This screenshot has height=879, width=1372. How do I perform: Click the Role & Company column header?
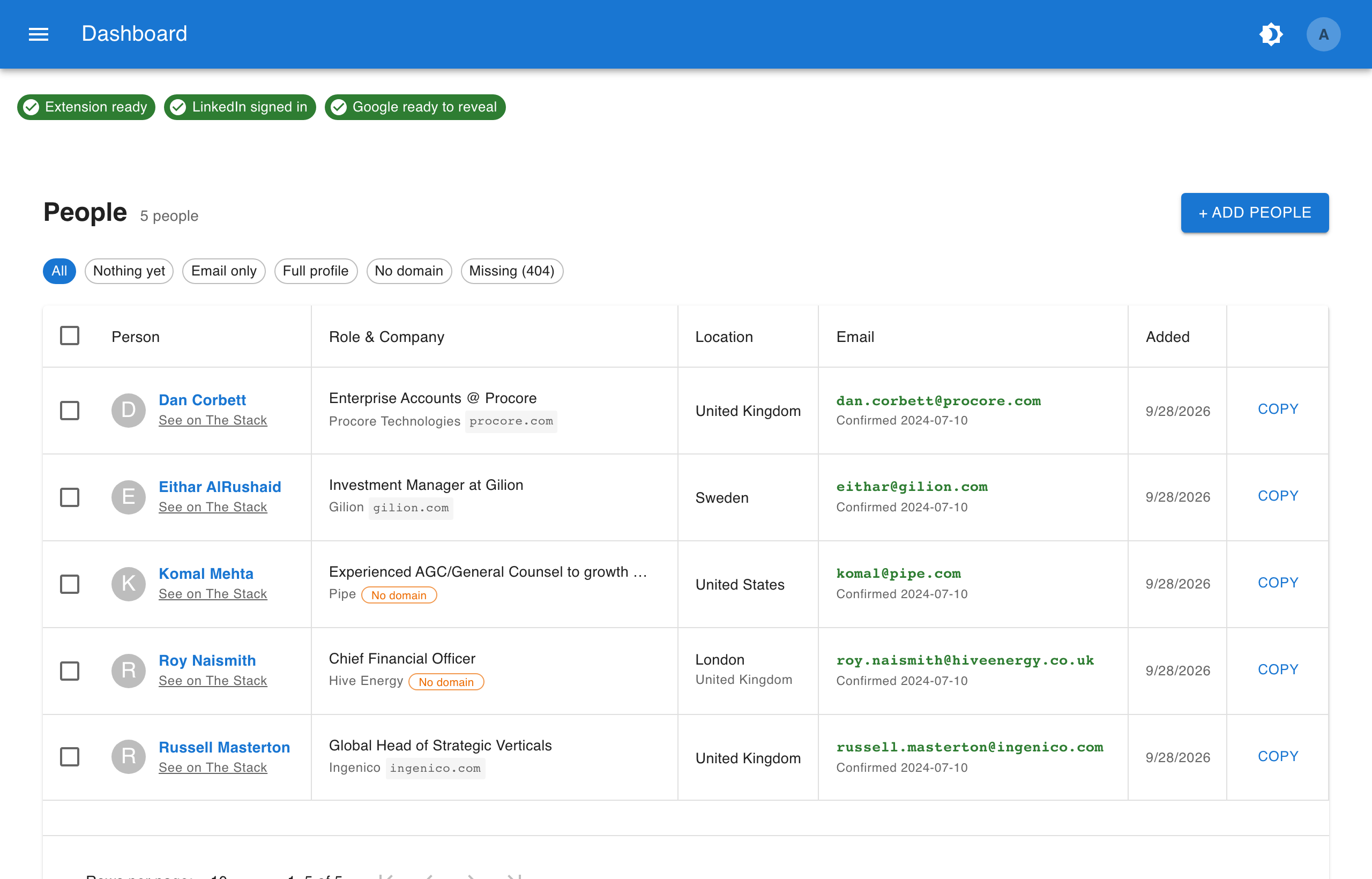coord(386,337)
